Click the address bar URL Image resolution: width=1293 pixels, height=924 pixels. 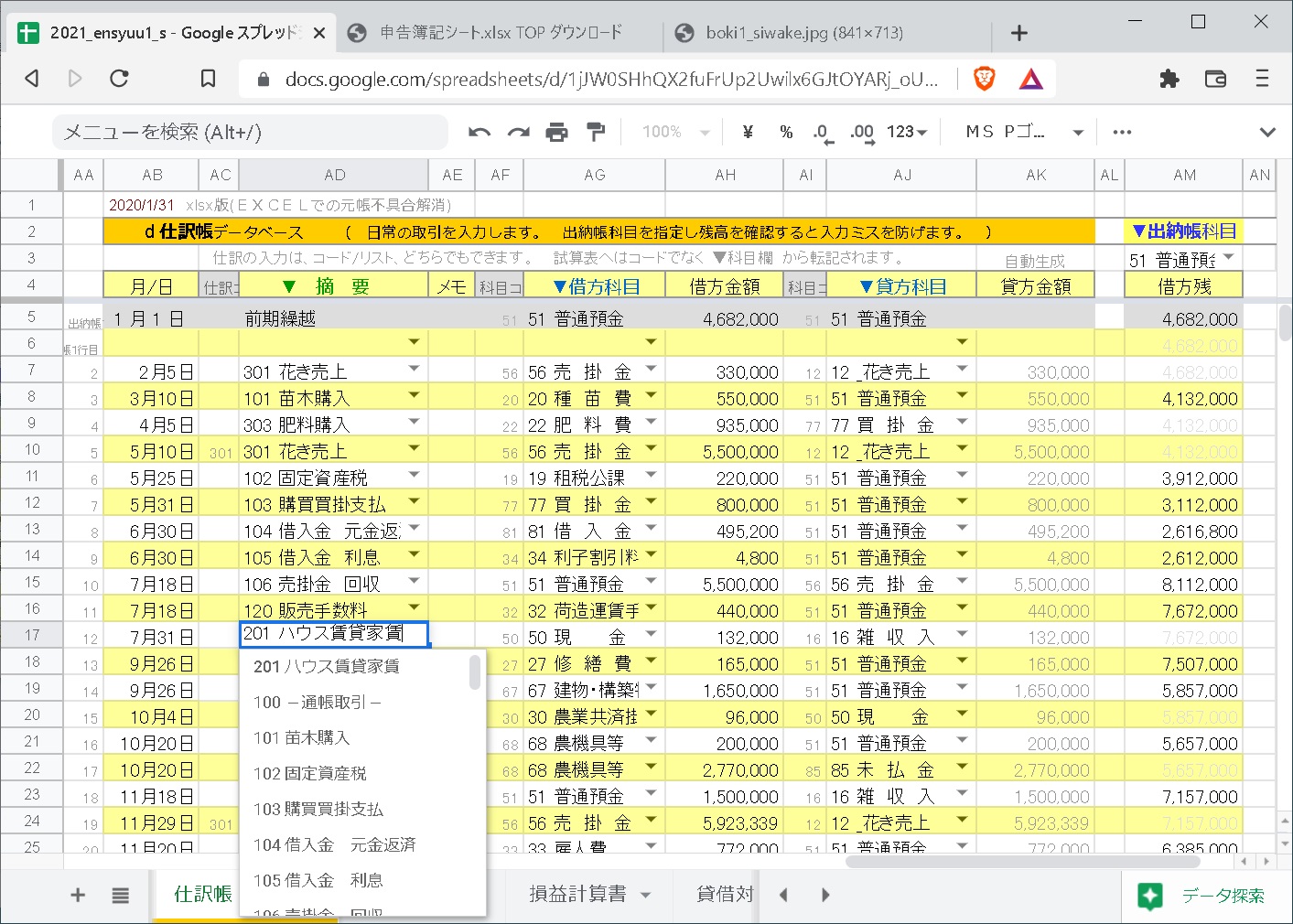coord(611,80)
